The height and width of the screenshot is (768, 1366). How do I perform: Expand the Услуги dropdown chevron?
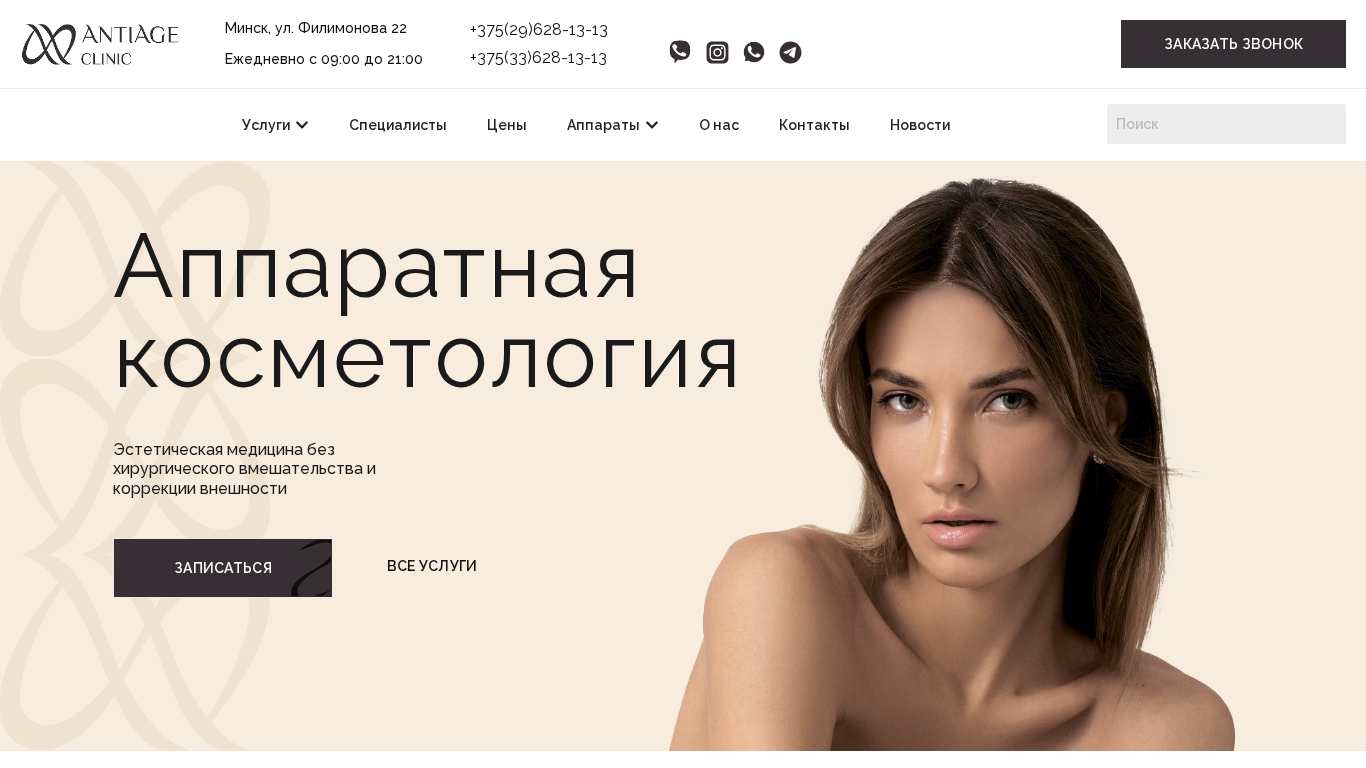click(x=302, y=124)
